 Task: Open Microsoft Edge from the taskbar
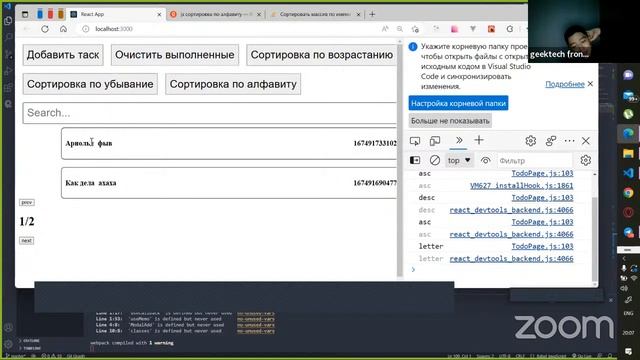coord(628,133)
